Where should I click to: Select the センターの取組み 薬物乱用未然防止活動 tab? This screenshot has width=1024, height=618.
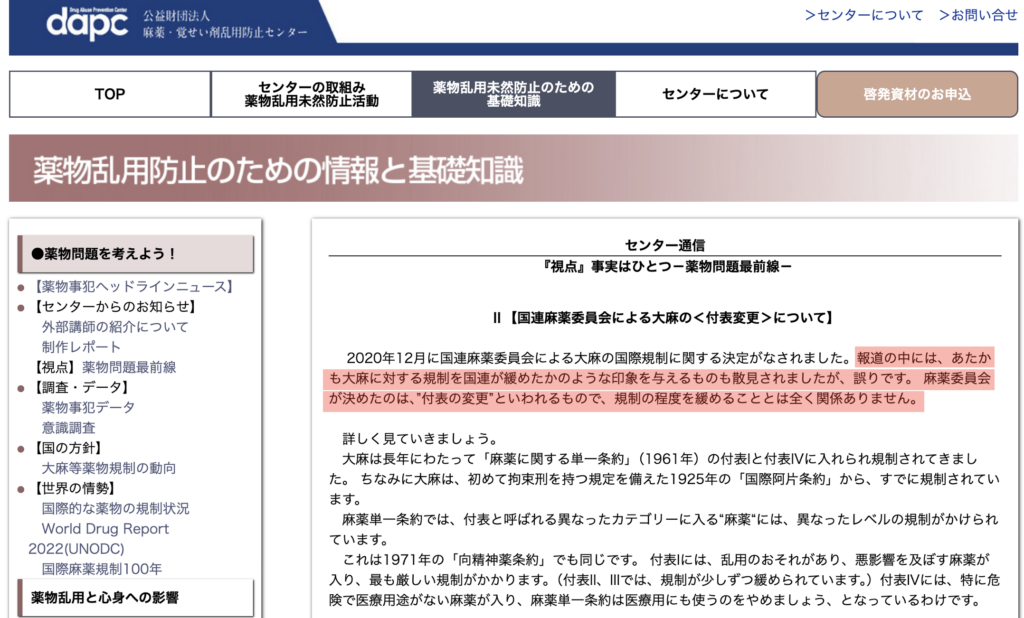point(311,94)
